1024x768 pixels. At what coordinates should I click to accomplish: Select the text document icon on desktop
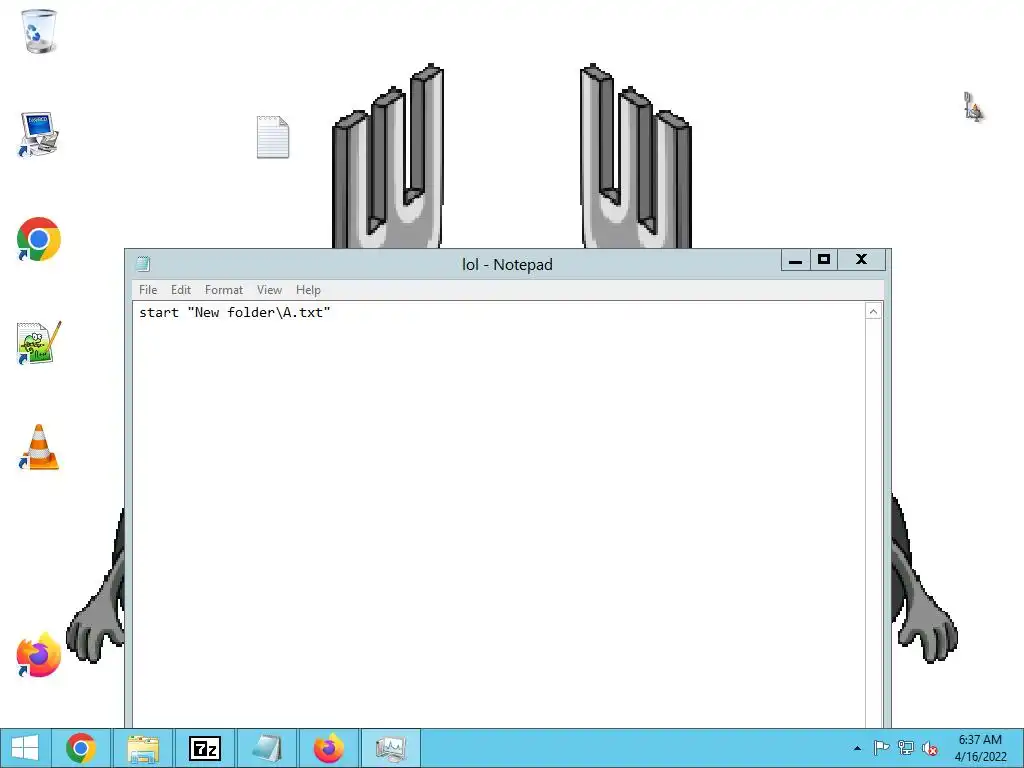click(x=272, y=137)
